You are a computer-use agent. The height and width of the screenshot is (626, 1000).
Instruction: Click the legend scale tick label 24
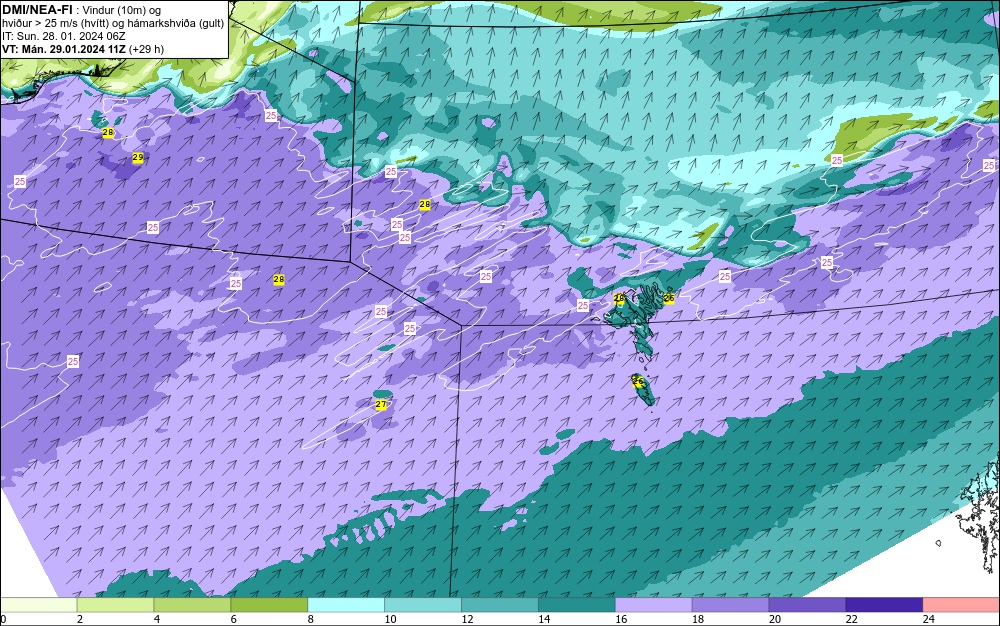coord(929,619)
